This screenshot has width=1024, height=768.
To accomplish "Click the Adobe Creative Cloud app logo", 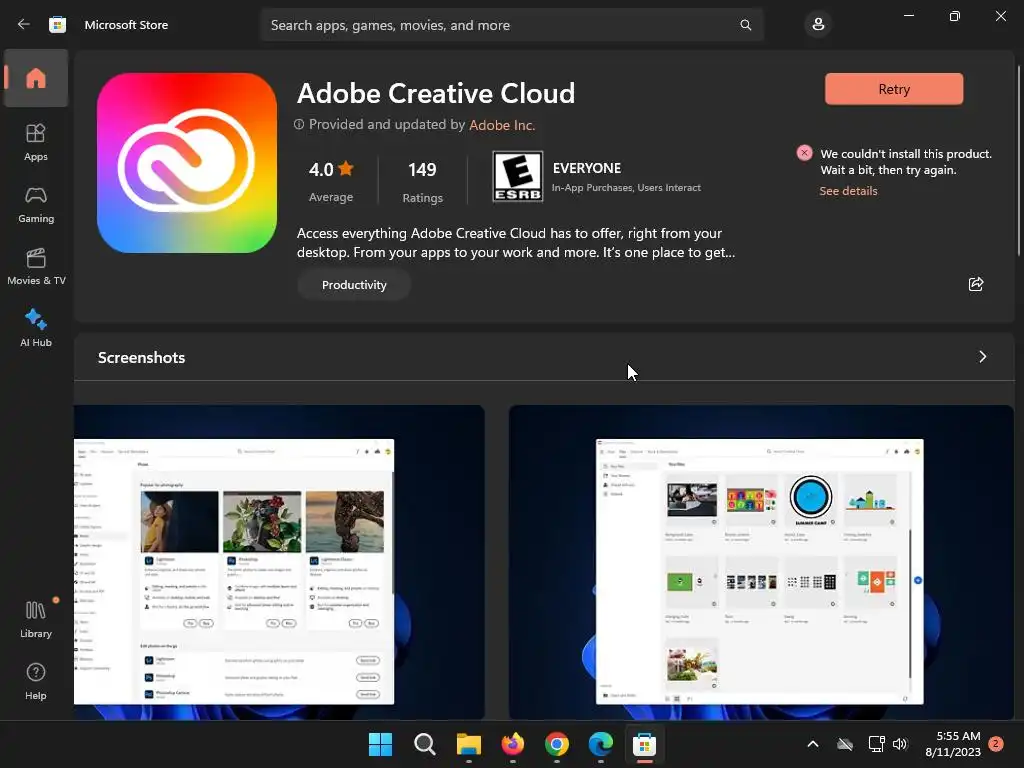I will click(187, 163).
